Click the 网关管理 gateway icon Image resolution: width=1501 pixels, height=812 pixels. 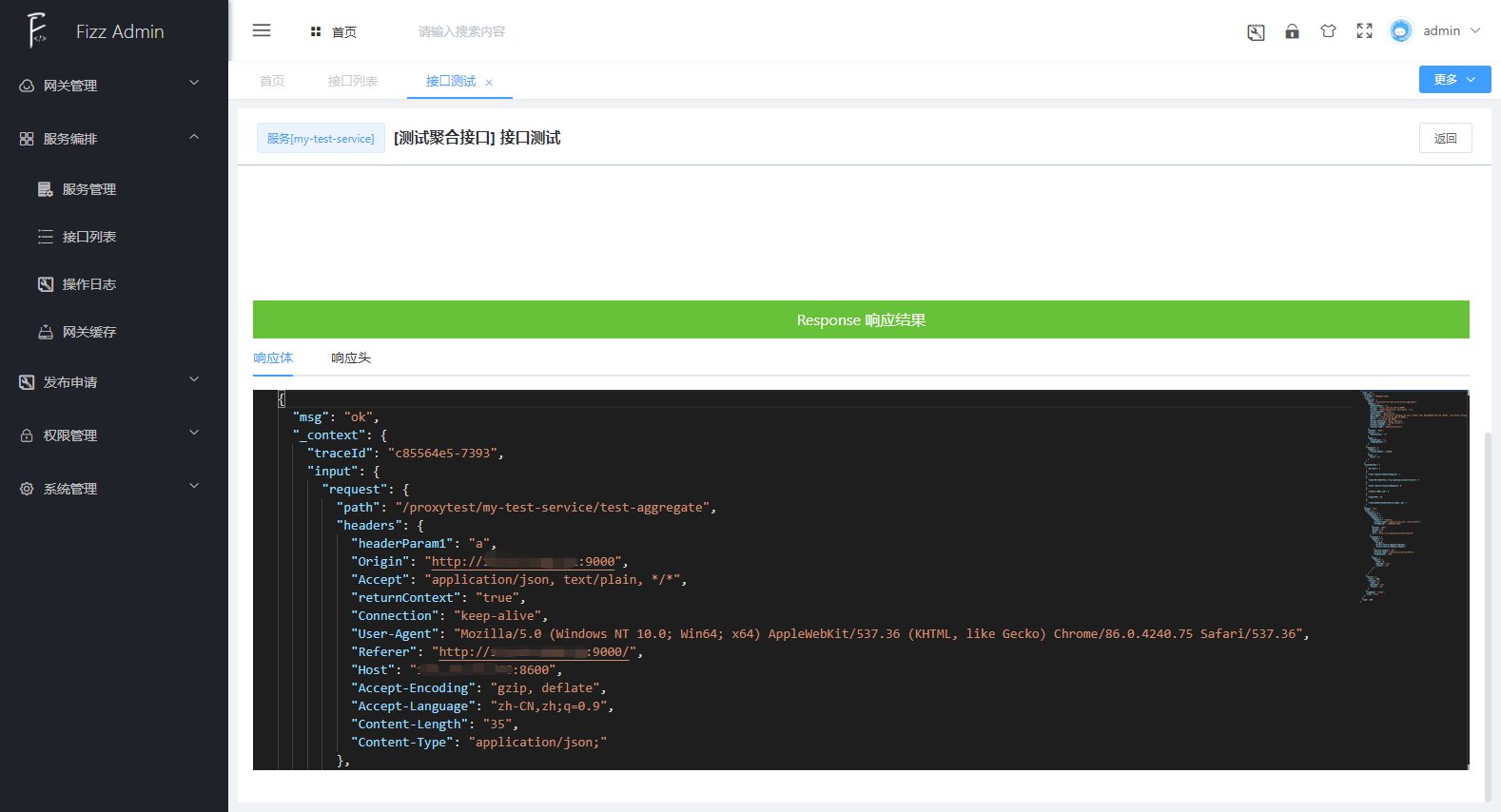point(27,86)
